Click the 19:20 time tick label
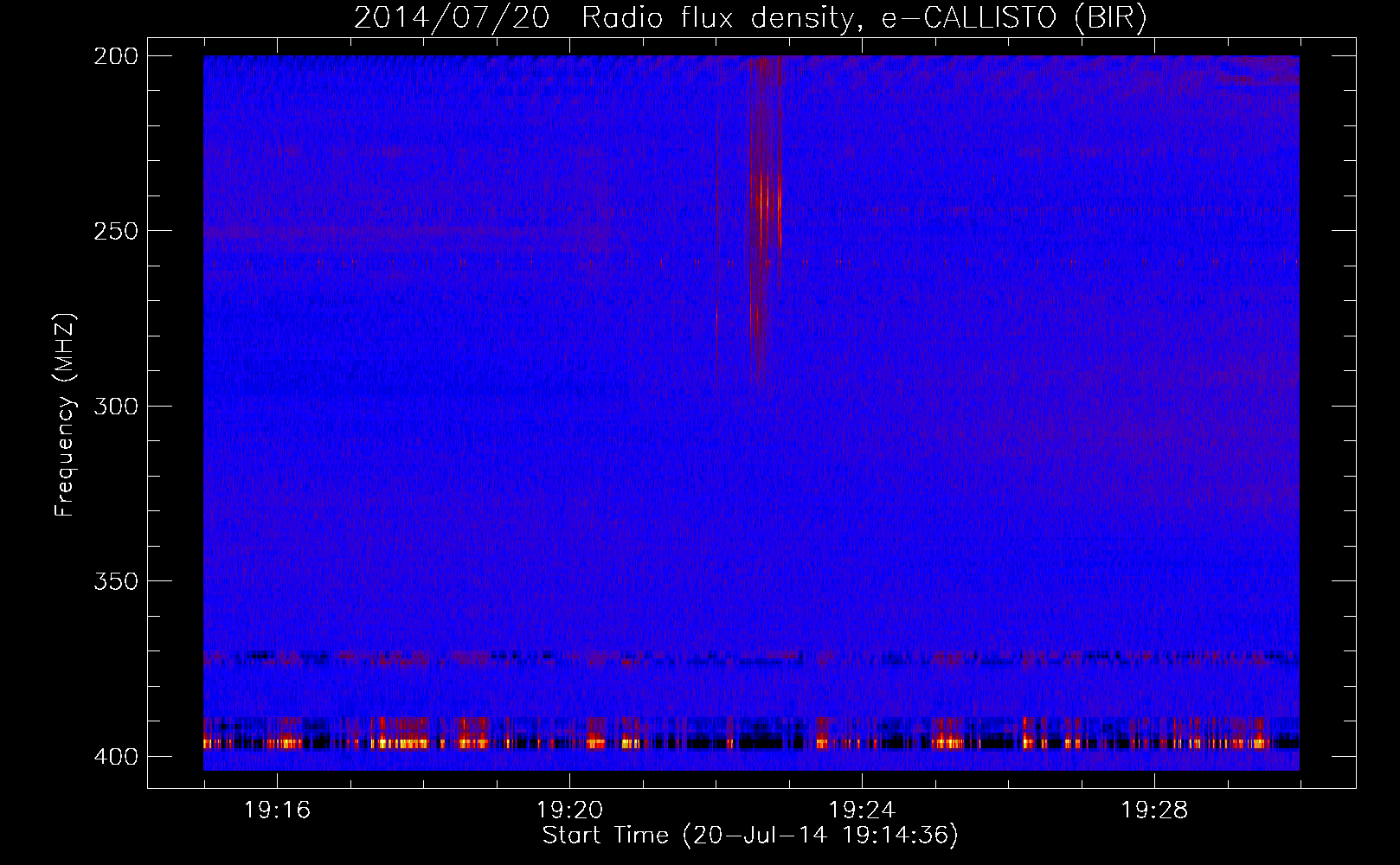Image resolution: width=1400 pixels, height=865 pixels. pos(569,810)
